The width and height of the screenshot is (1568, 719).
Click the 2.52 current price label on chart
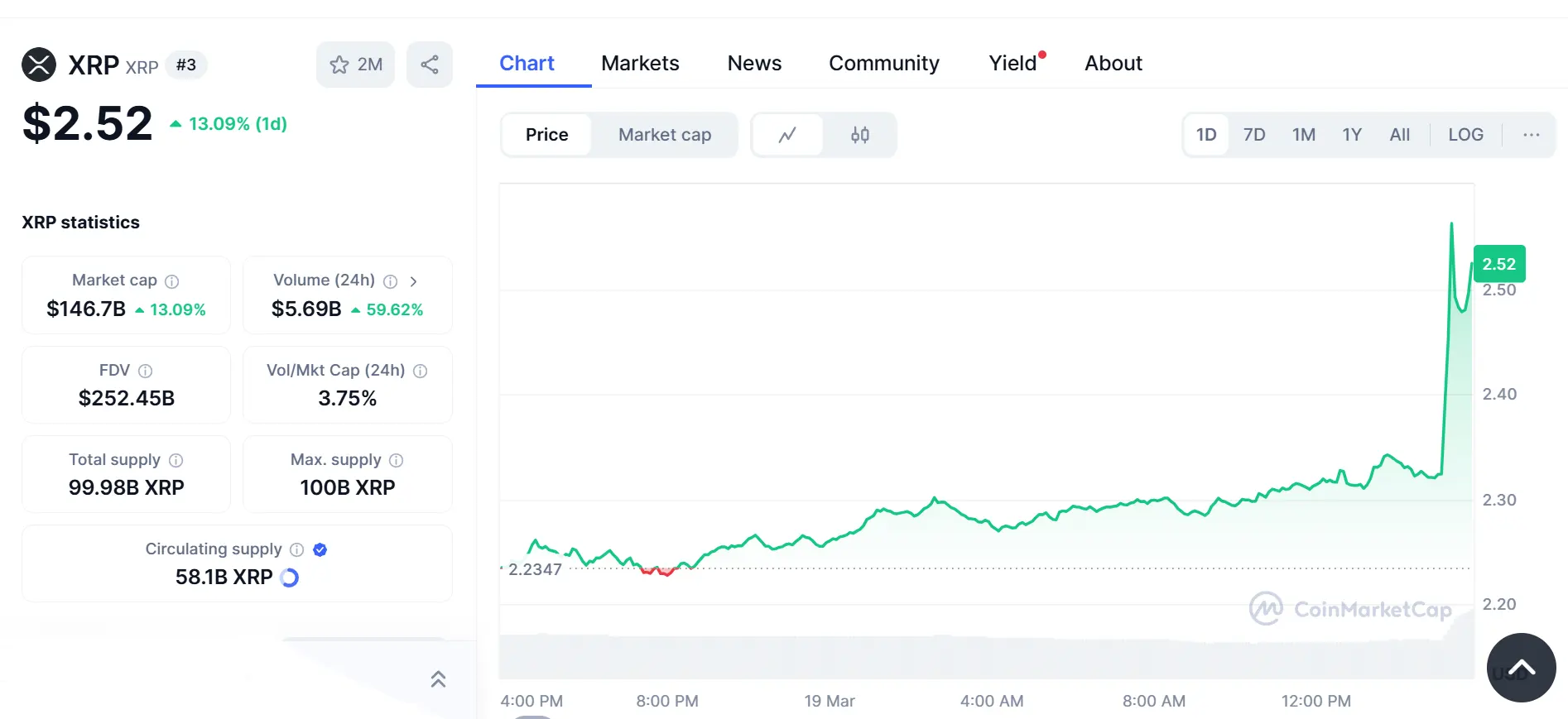pyautogui.click(x=1499, y=264)
